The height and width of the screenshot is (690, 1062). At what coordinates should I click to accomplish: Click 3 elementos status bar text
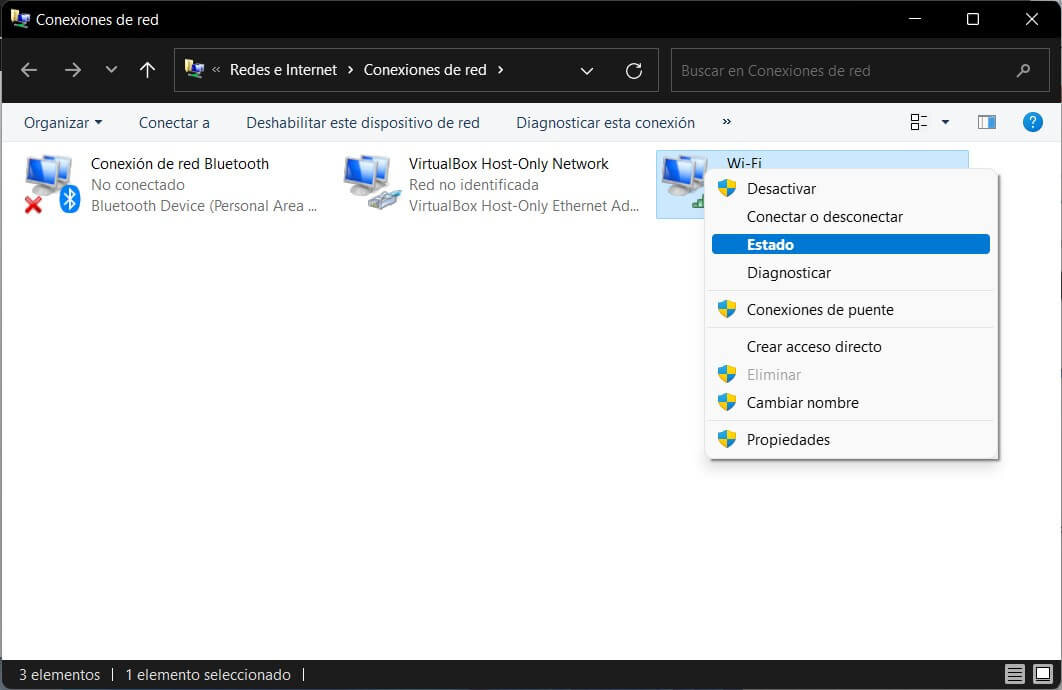59,674
